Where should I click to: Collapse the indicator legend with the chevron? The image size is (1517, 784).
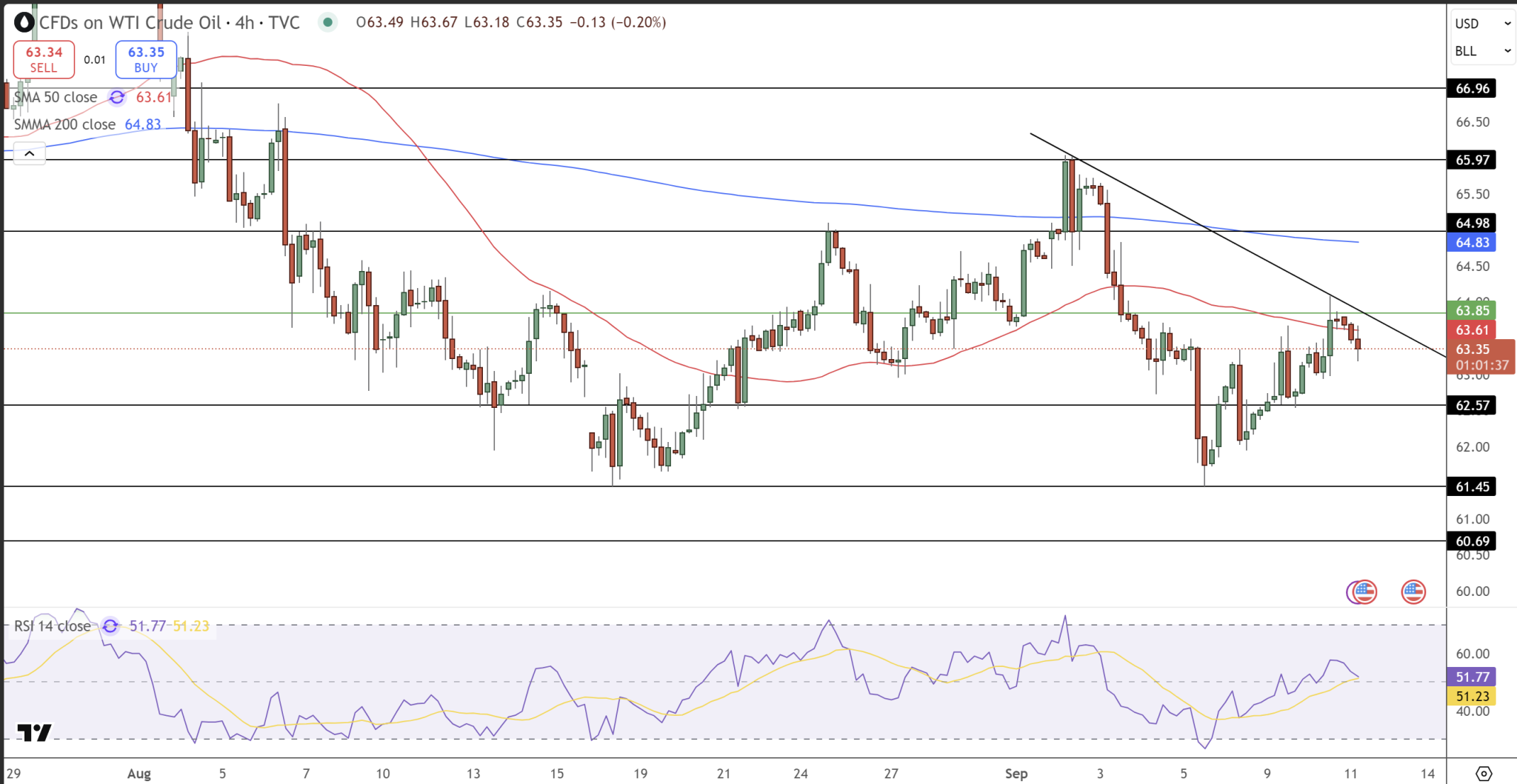coord(29,153)
